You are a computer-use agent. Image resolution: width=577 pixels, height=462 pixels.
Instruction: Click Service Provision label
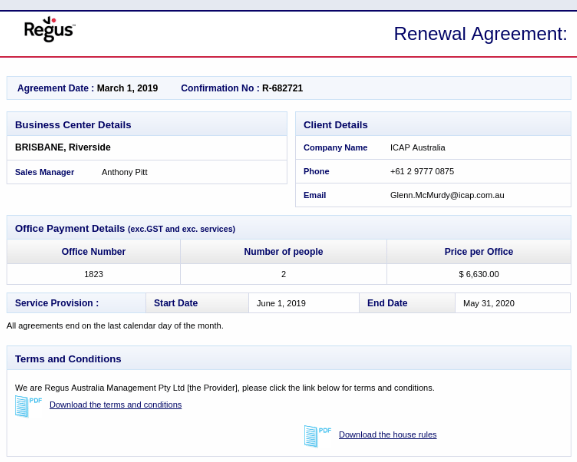click(x=57, y=303)
